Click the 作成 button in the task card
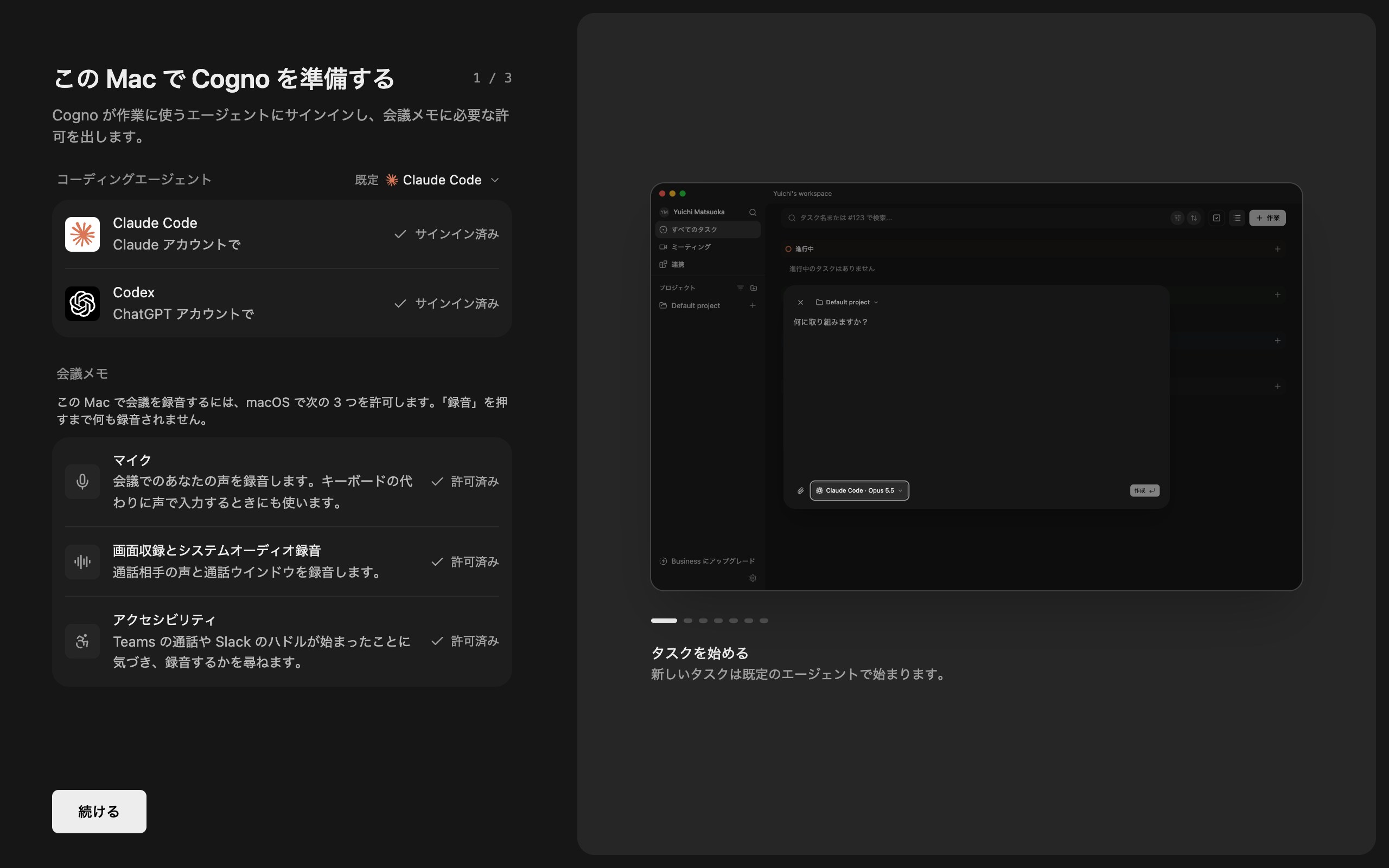The width and height of the screenshot is (1389, 868). pos(1144,491)
